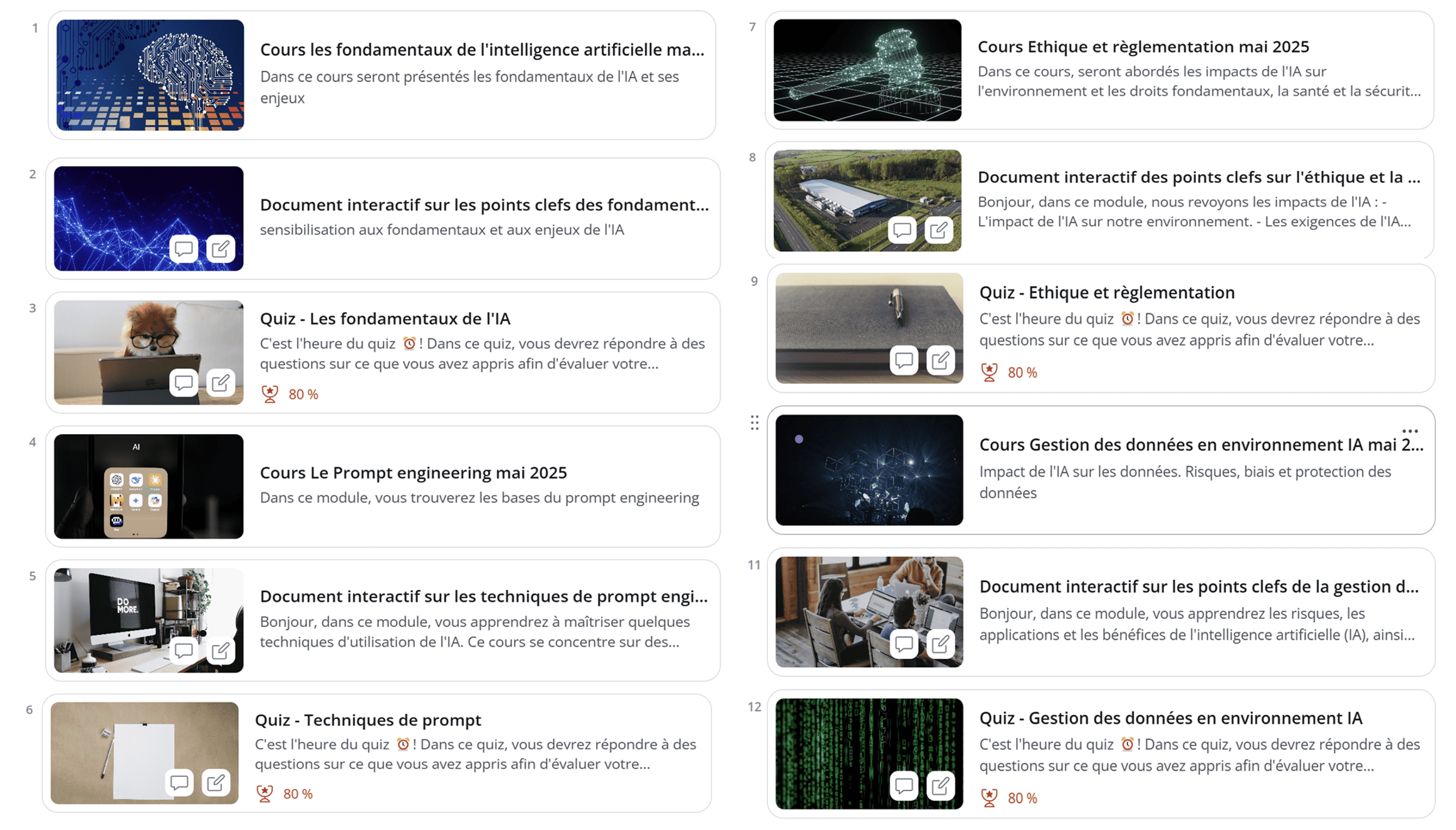This screenshot has width=1456, height=830.
Task: Open three-dot menu on Cours Gestion des données
Action: [1410, 431]
